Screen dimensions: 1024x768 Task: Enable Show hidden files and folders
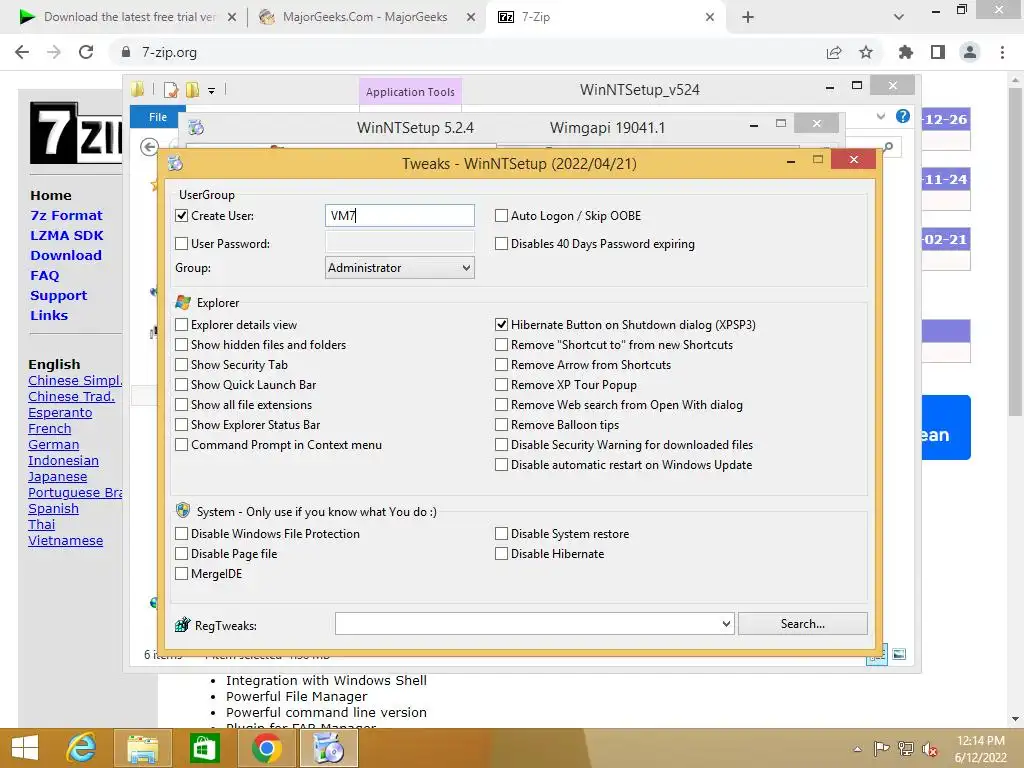point(182,345)
